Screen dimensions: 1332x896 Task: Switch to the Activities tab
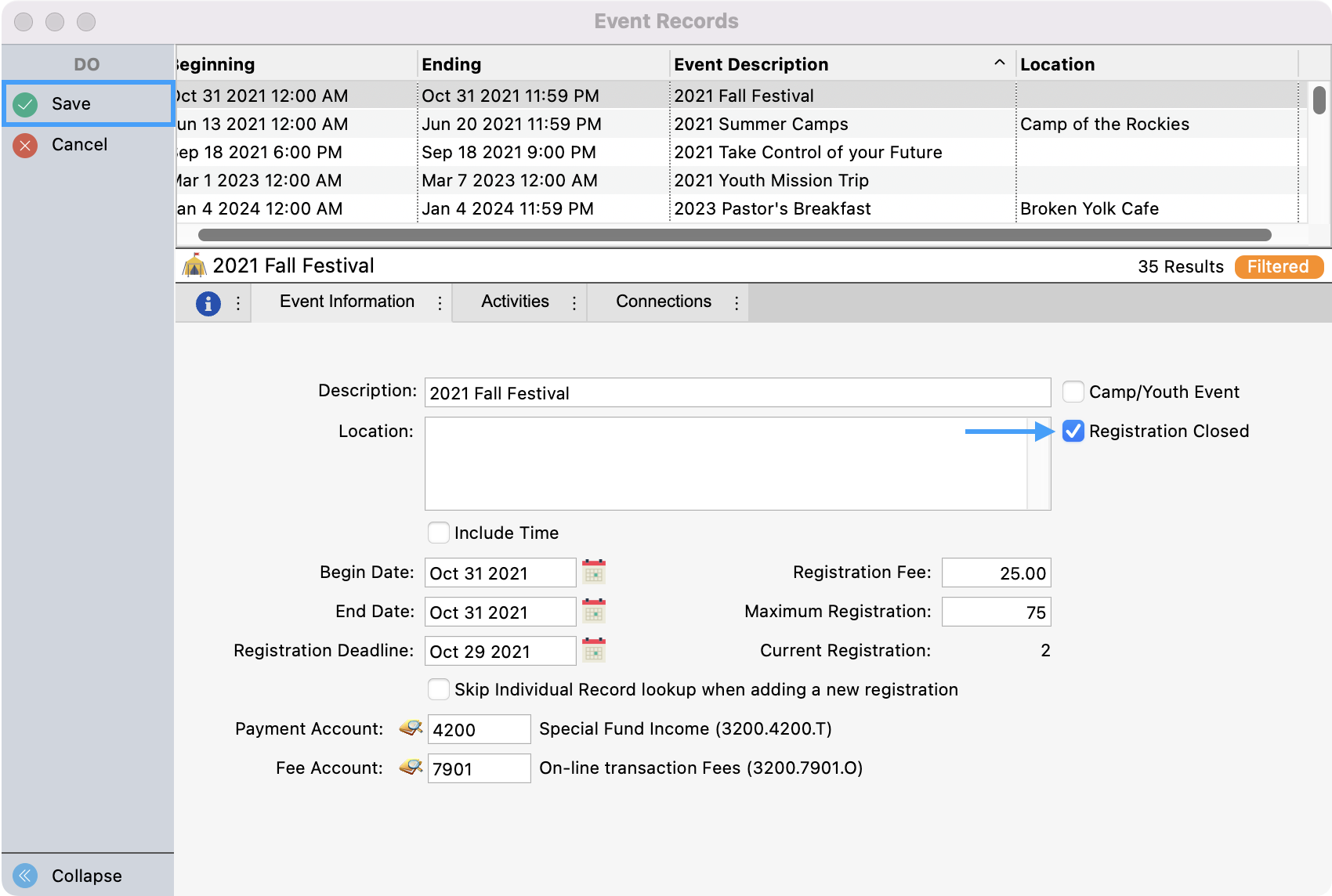(x=515, y=302)
